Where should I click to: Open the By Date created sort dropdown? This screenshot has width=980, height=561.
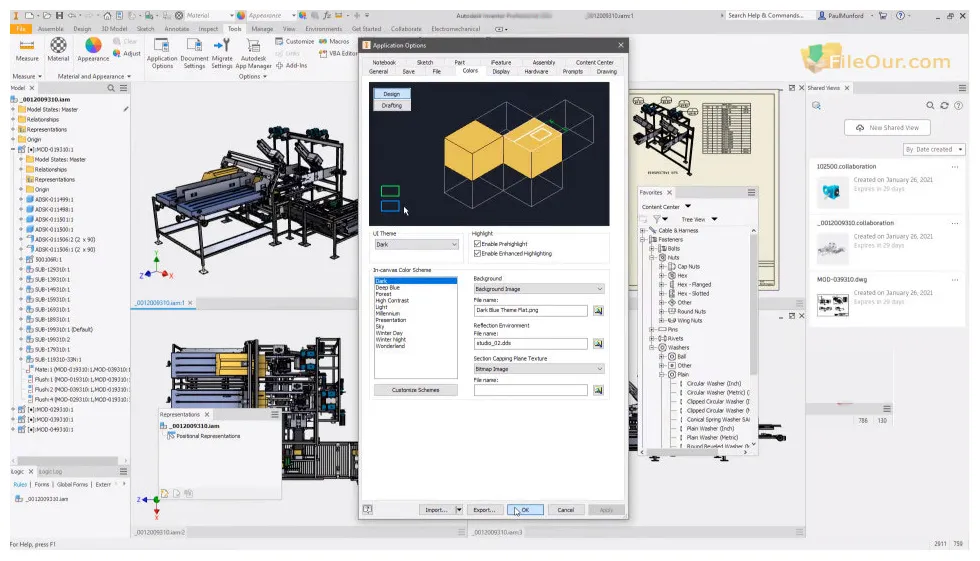coord(934,149)
